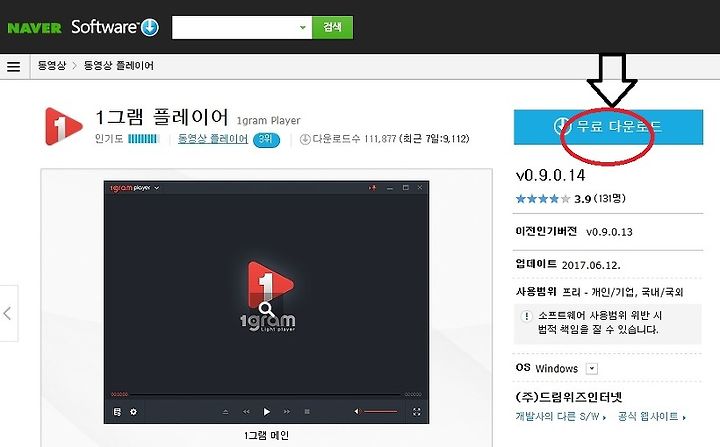This screenshot has width=720, height=447.
Task: Click previous version v0.9.0.13
Action: [609, 232]
